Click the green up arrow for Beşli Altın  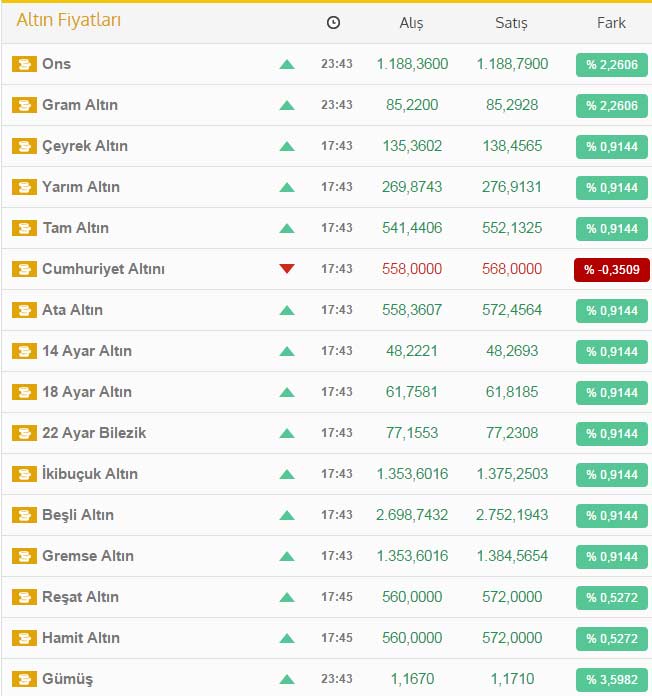287,515
